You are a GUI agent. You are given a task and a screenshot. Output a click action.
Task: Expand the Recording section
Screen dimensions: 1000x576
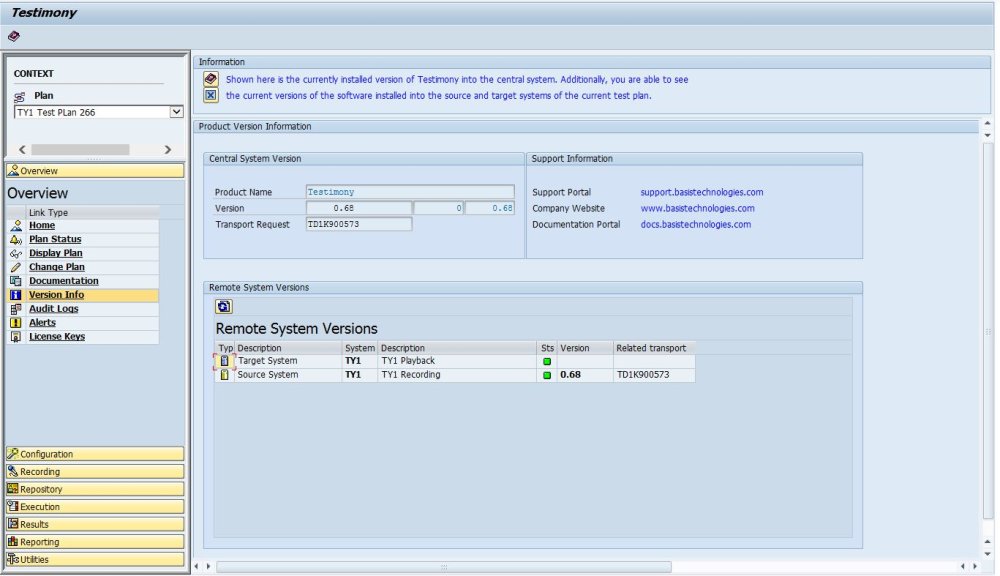pyautogui.click(x=95, y=471)
